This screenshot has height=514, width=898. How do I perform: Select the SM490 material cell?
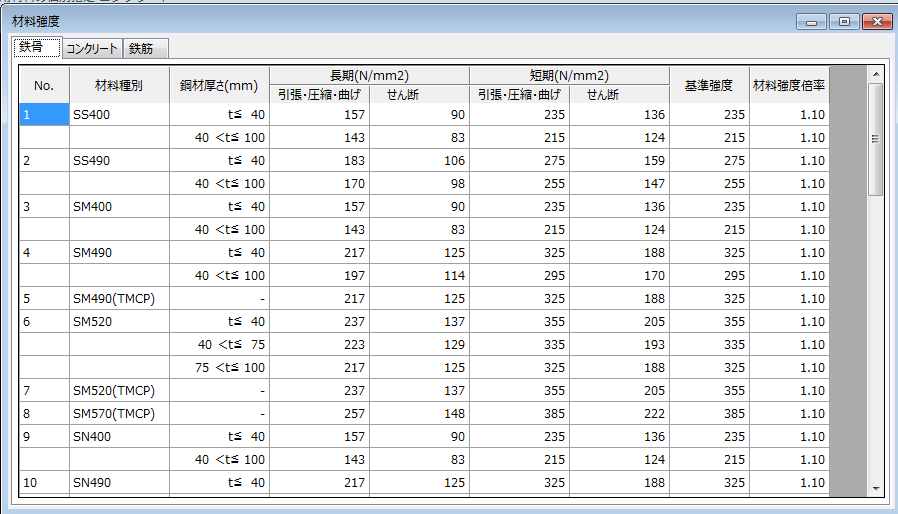(x=119, y=253)
